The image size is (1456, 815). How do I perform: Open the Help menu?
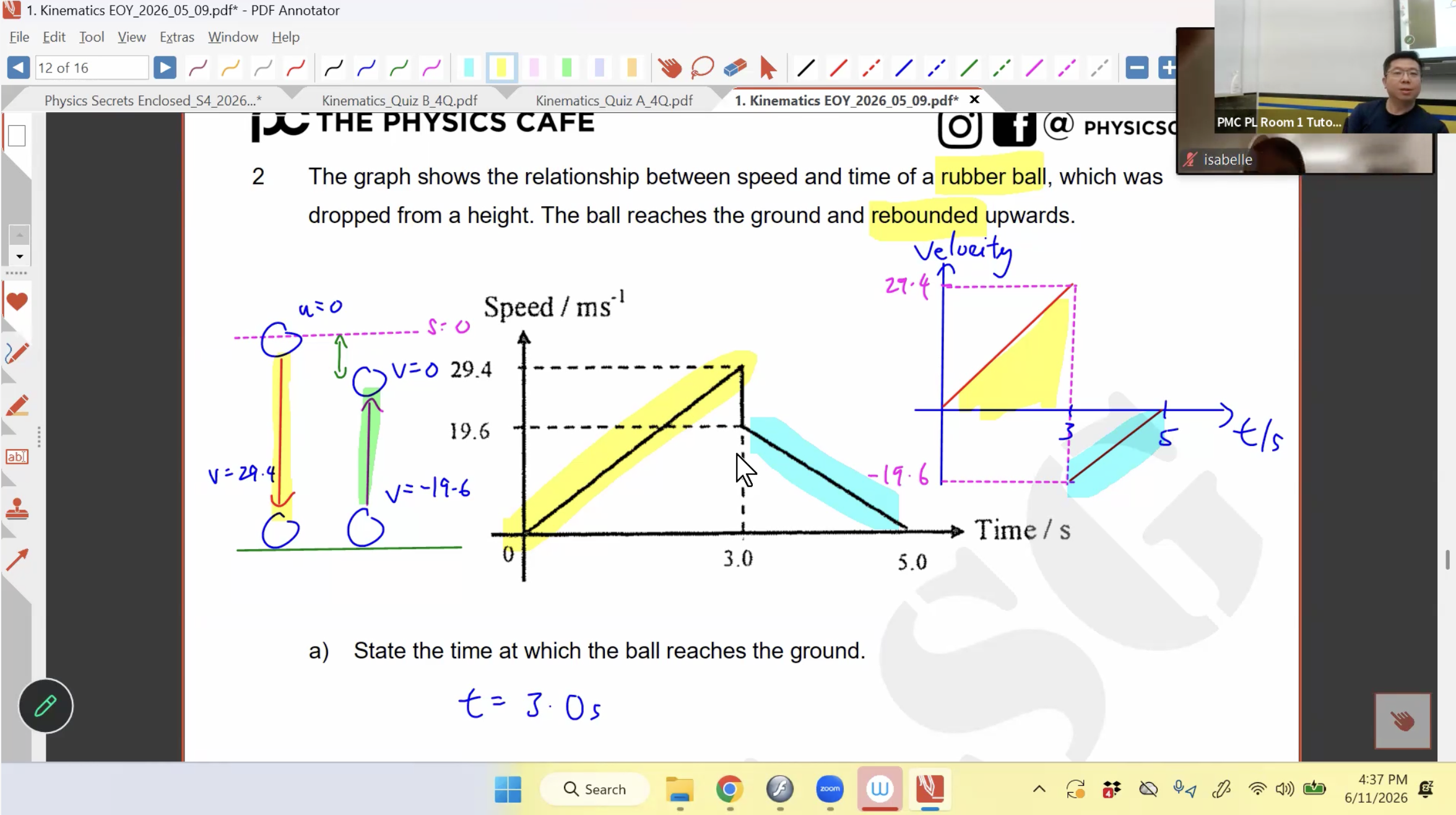point(285,37)
